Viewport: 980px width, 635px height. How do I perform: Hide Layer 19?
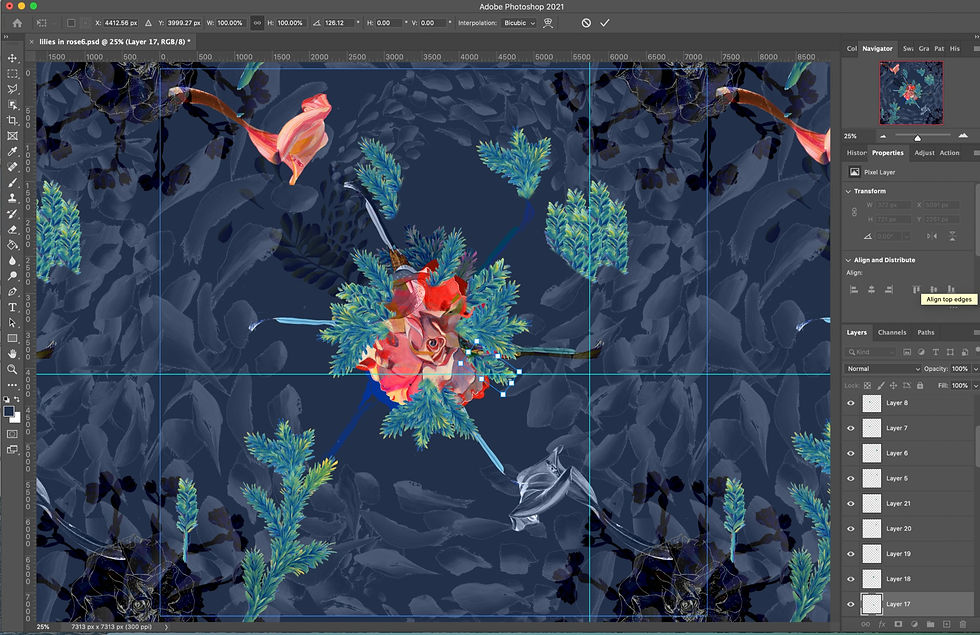click(x=851, y=554)
